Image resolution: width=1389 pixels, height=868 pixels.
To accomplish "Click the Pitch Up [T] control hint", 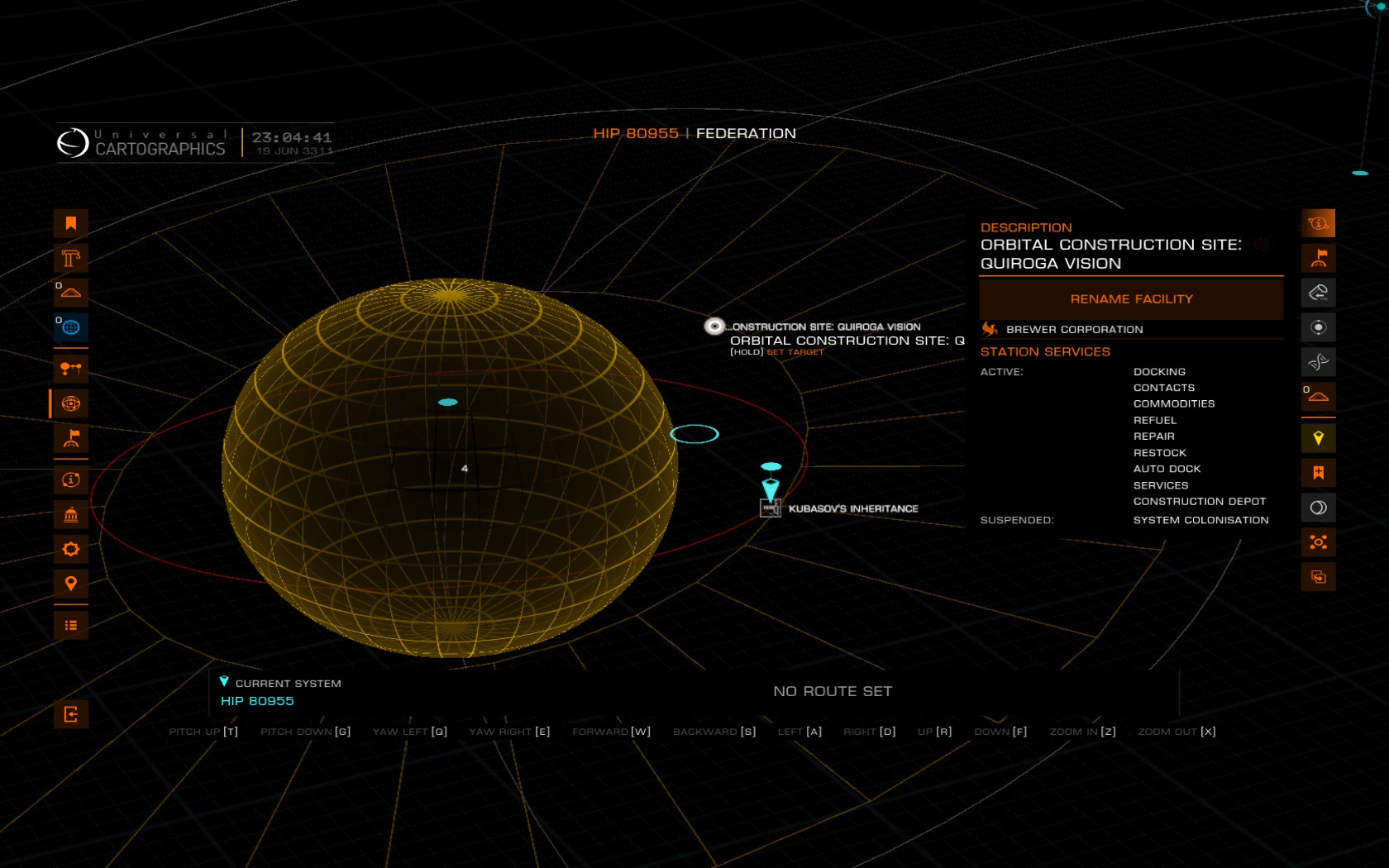I will point(203,732).
